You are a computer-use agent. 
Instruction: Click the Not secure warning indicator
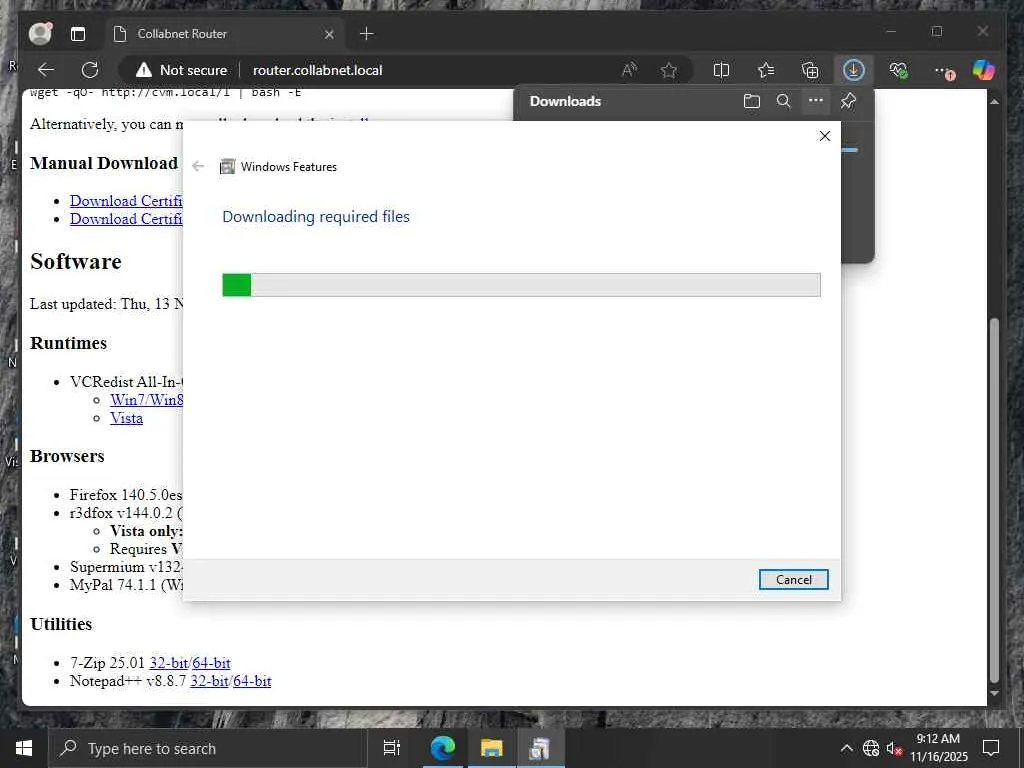coord(181,70)
